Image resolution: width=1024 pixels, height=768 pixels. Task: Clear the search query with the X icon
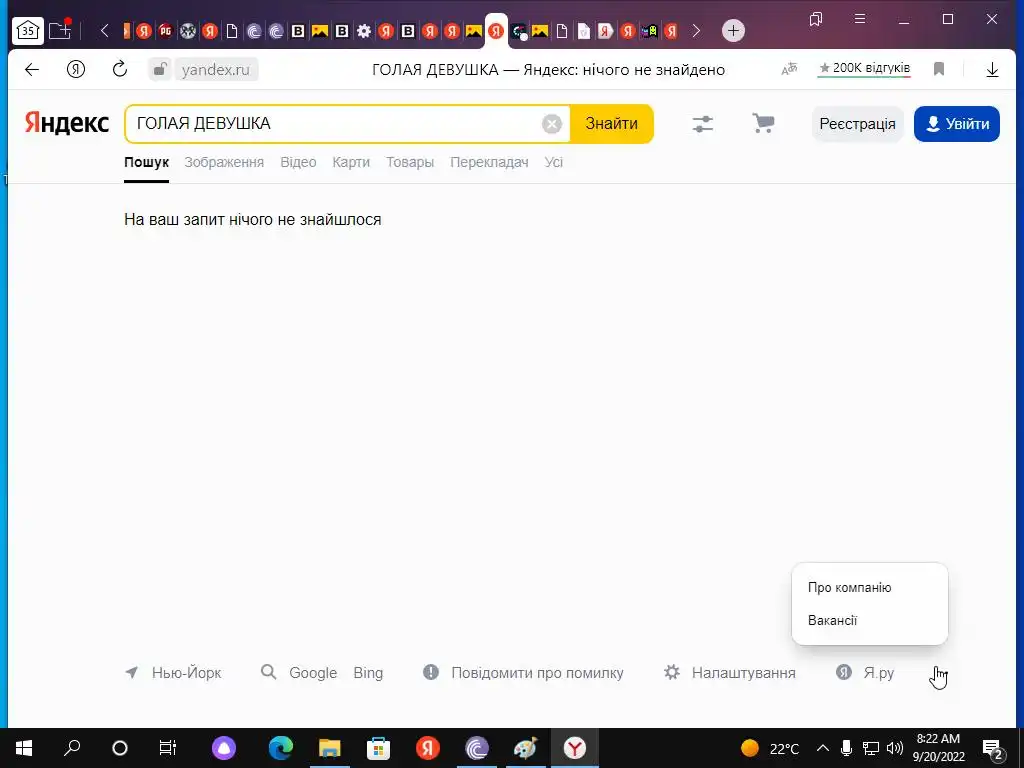(552, 123)
